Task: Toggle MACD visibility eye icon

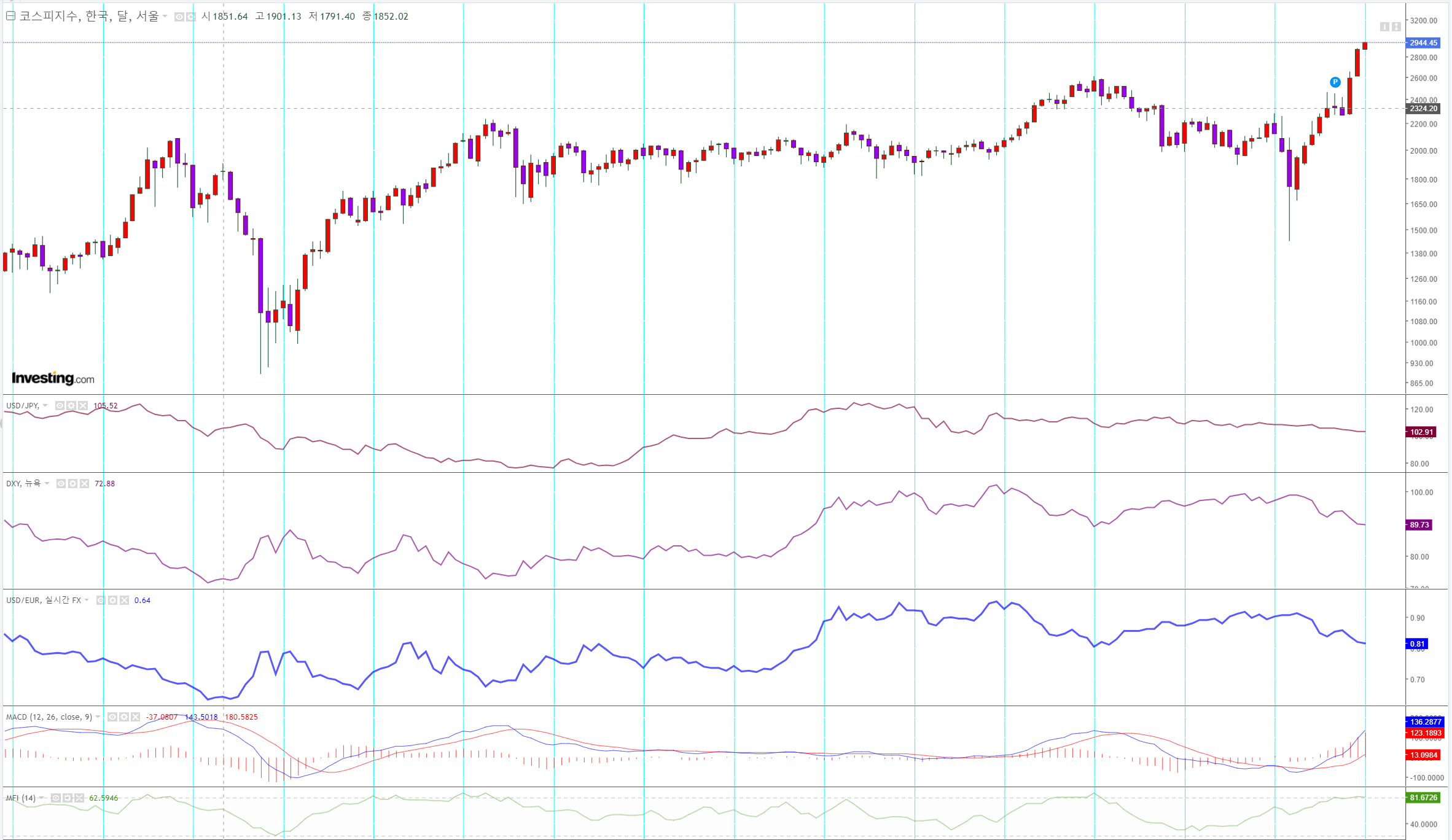Action: point(112,717)
